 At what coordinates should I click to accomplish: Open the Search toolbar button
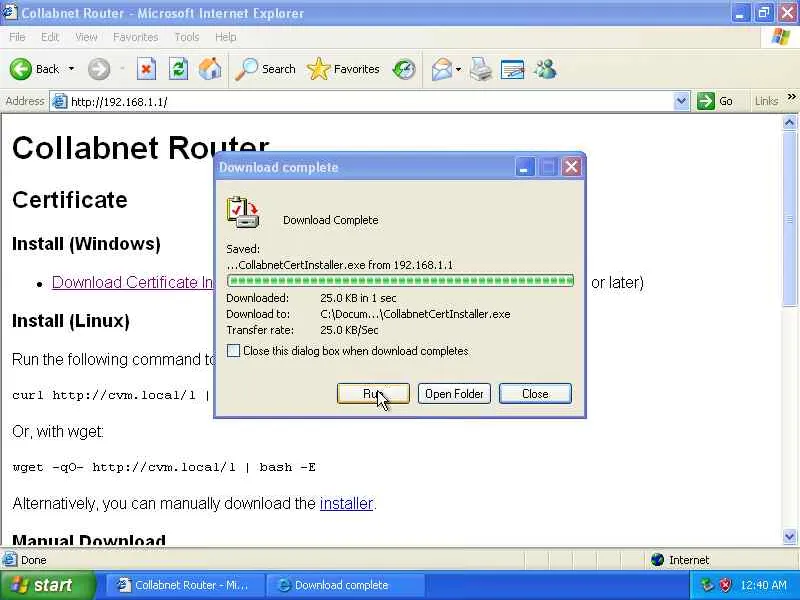click(x=265, y=69)
